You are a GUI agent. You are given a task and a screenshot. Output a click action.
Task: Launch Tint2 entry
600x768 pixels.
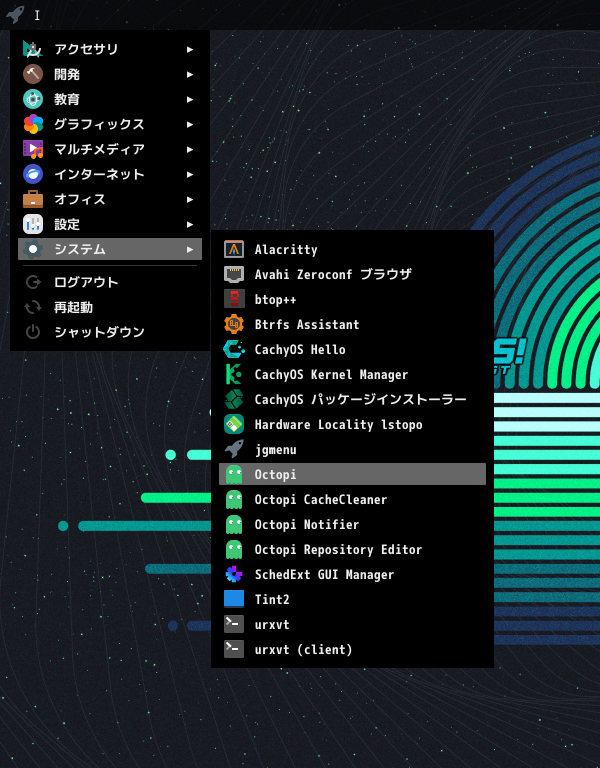pos(352,599)
